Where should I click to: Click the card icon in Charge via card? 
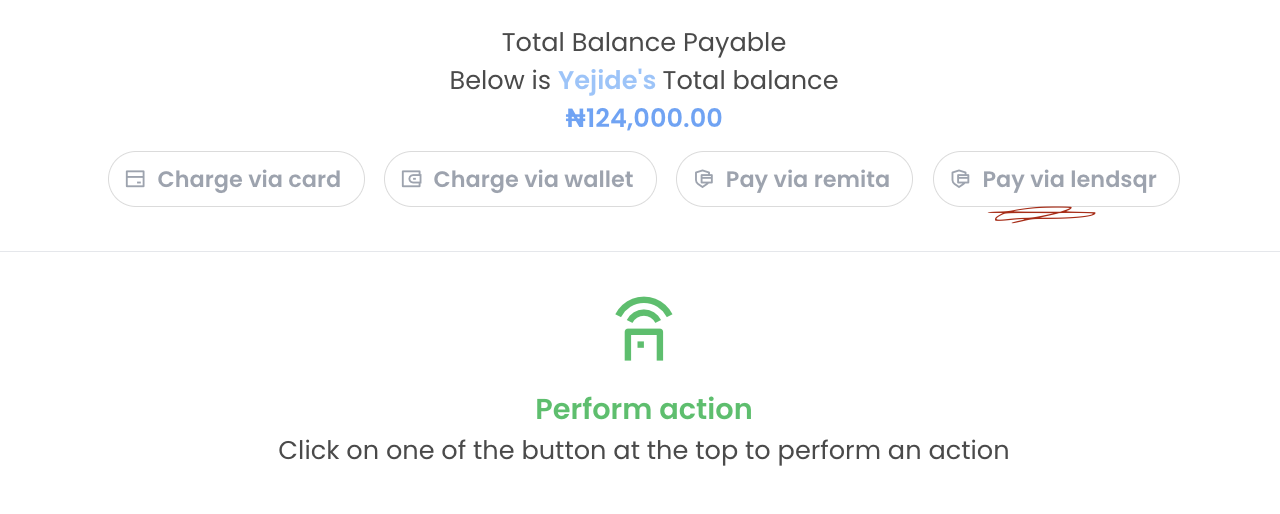pyautogui.click(x=135, y=179)
